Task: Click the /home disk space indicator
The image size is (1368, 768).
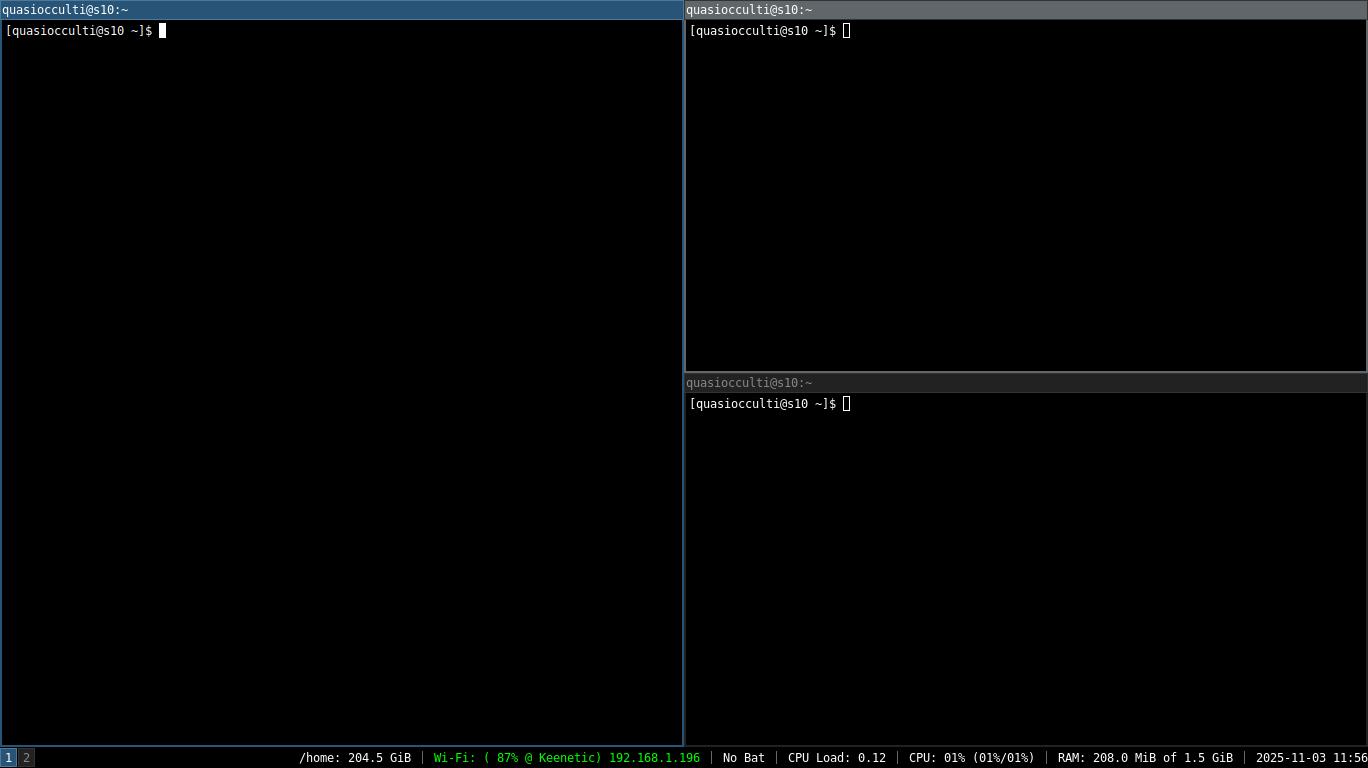Action: 355,758
